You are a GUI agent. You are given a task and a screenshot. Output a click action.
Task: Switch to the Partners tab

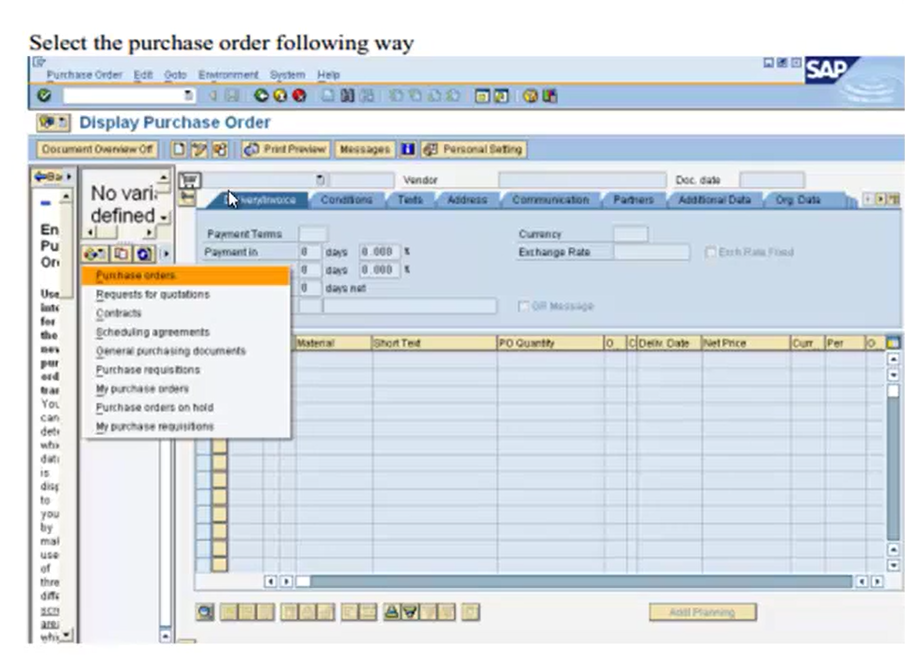tap(633, 200)
